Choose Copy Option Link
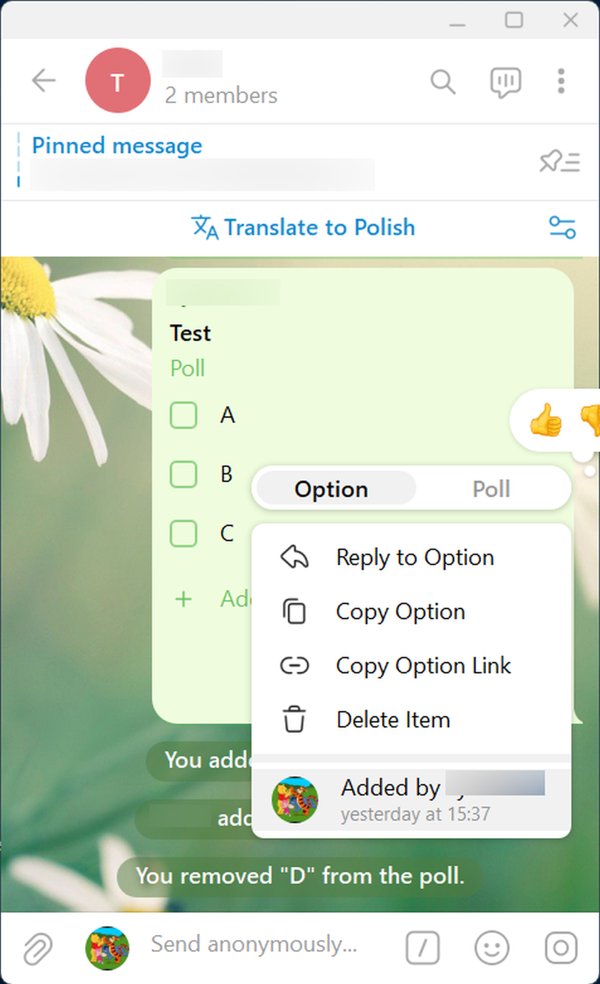This screenshot has height=984, width=600. tap(423, 666)
